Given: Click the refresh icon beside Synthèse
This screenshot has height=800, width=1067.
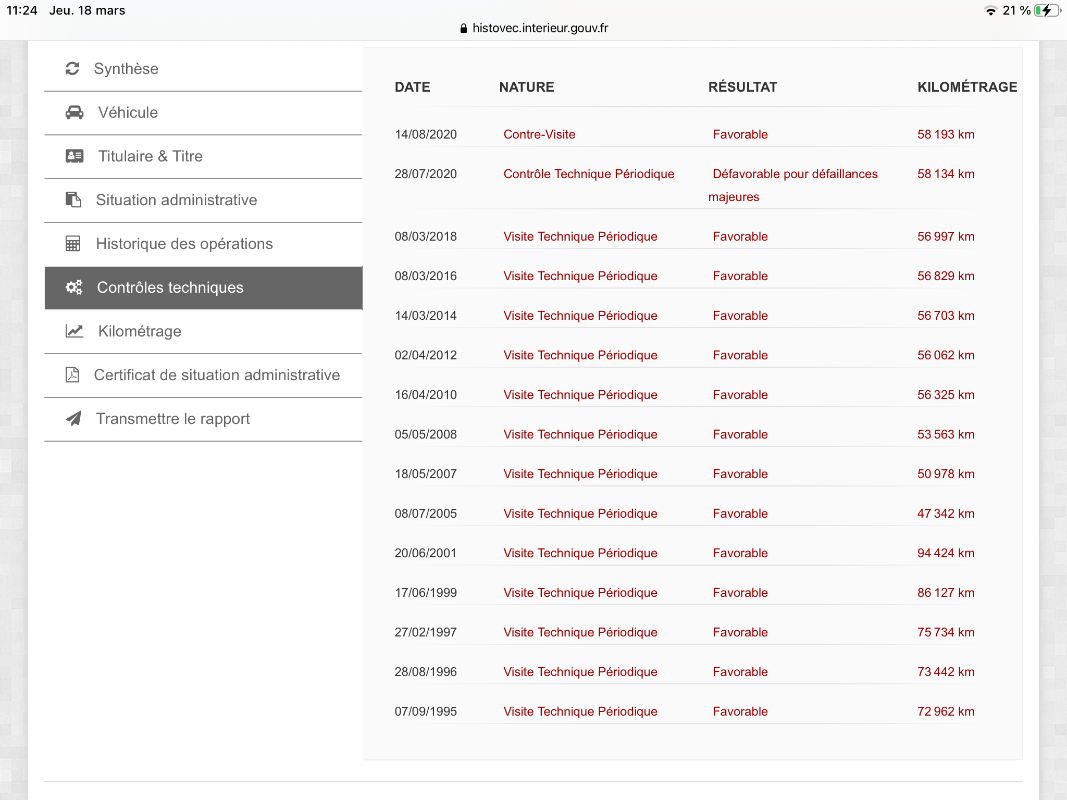Looking at the screenshot, I should [x=72, y=69].
